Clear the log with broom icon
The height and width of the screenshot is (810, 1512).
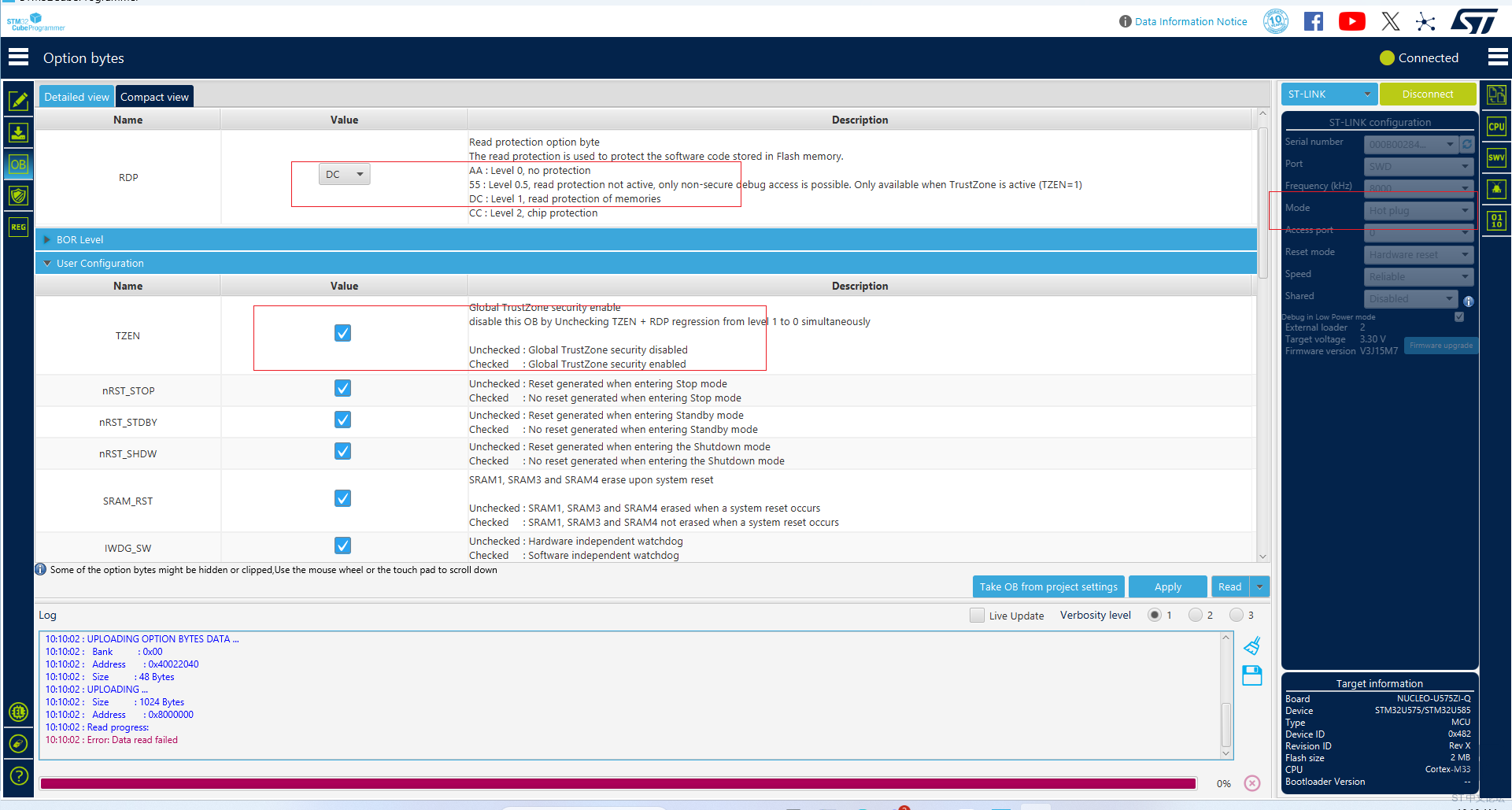(1251, 646)
